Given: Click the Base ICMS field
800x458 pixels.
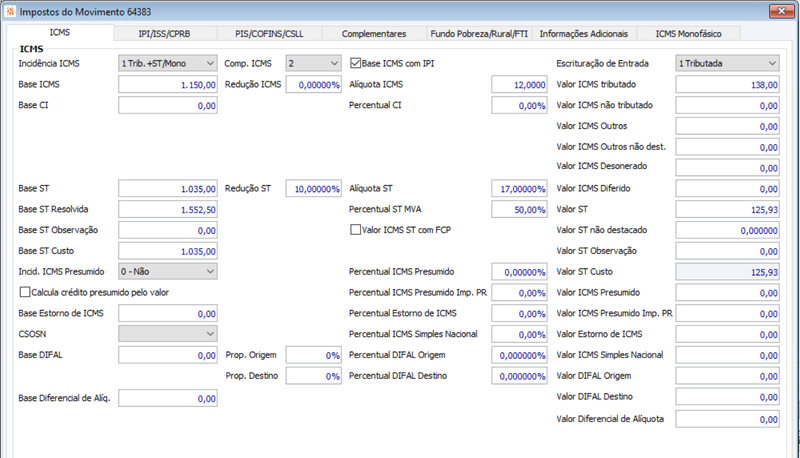Looking at the screenshot, I should pyautogui.click(x=168, y=85).
